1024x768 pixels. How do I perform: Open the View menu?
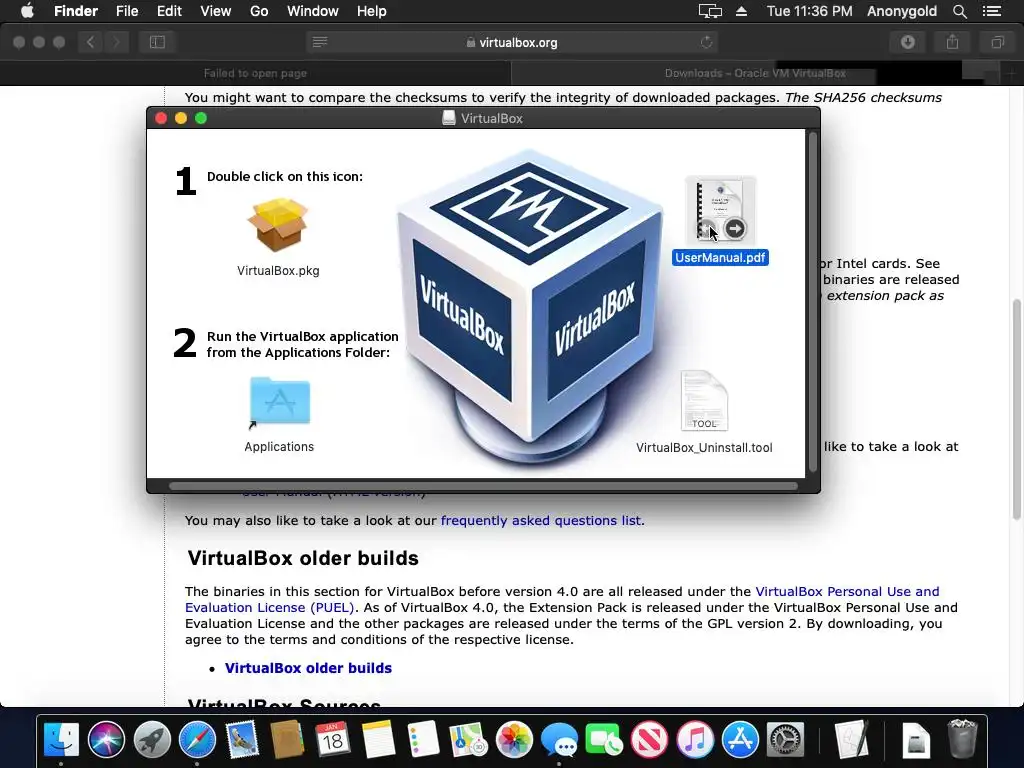(216, 11)
